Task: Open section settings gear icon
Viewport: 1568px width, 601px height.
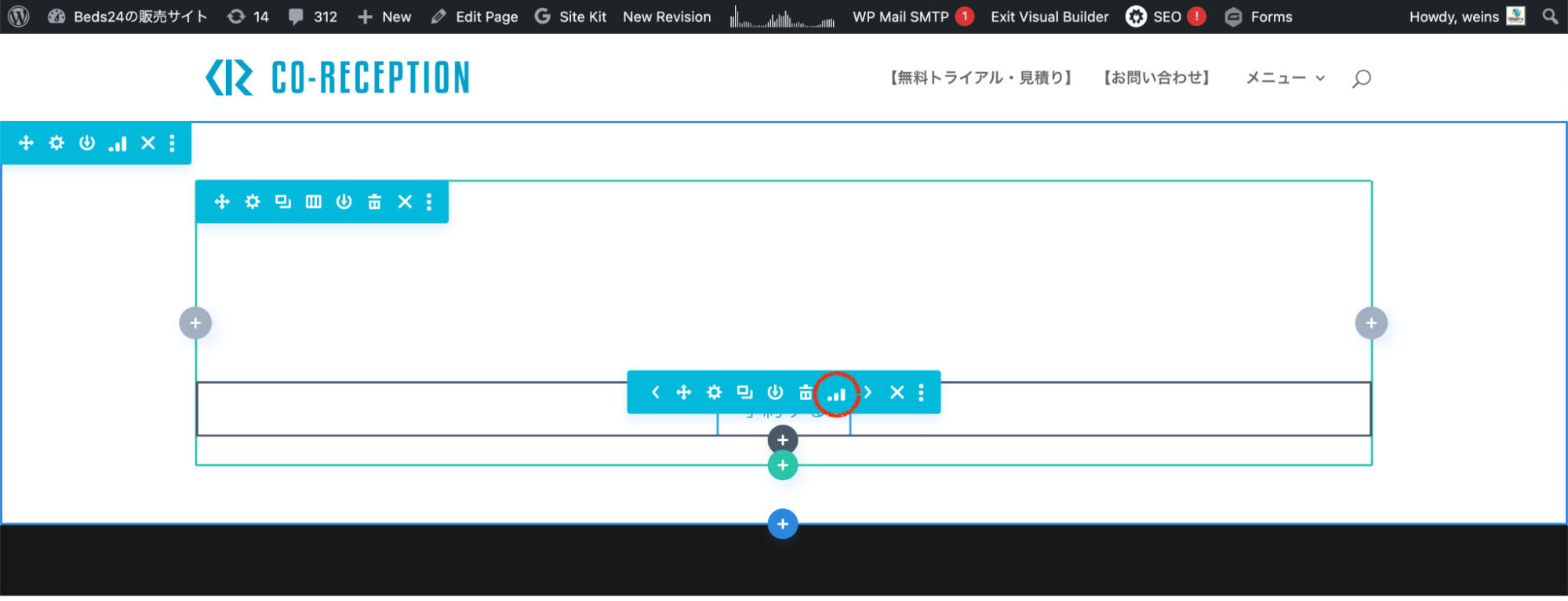Action: tap(56, 143)
